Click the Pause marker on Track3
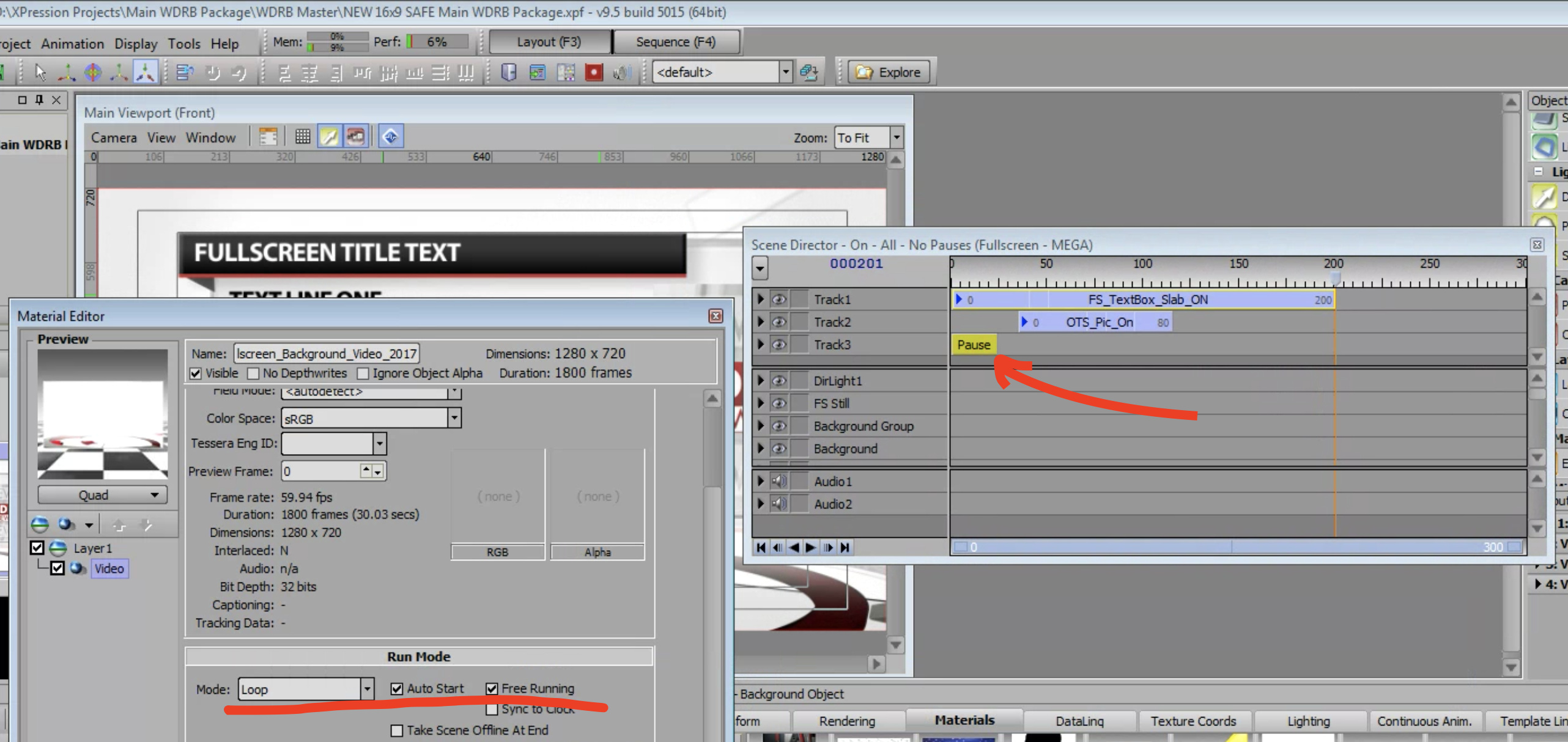The width and height of the screenshot is (1568, 742). [x=974, y=345]
